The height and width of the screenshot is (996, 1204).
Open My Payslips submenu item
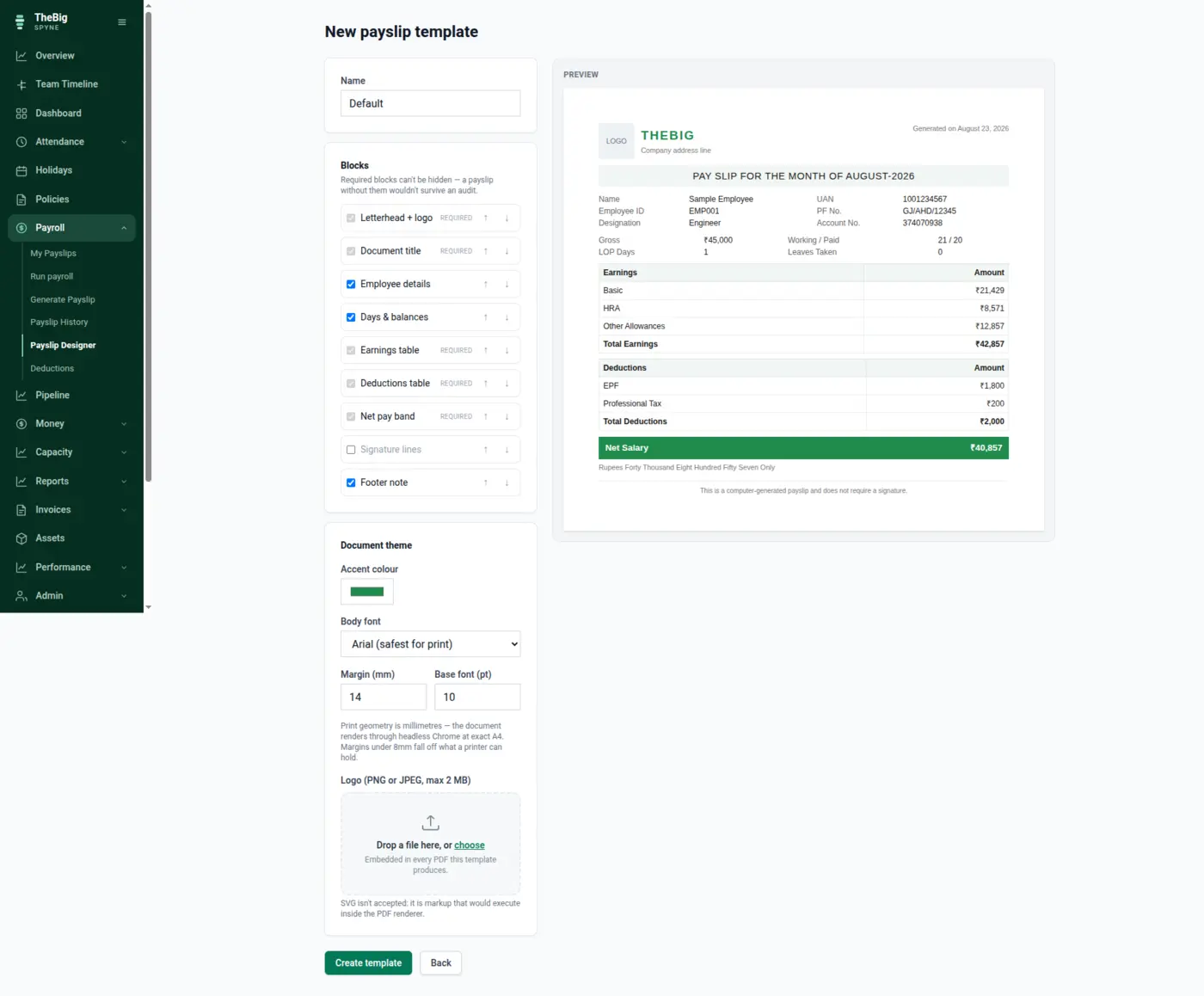click(x=53, y=254)
